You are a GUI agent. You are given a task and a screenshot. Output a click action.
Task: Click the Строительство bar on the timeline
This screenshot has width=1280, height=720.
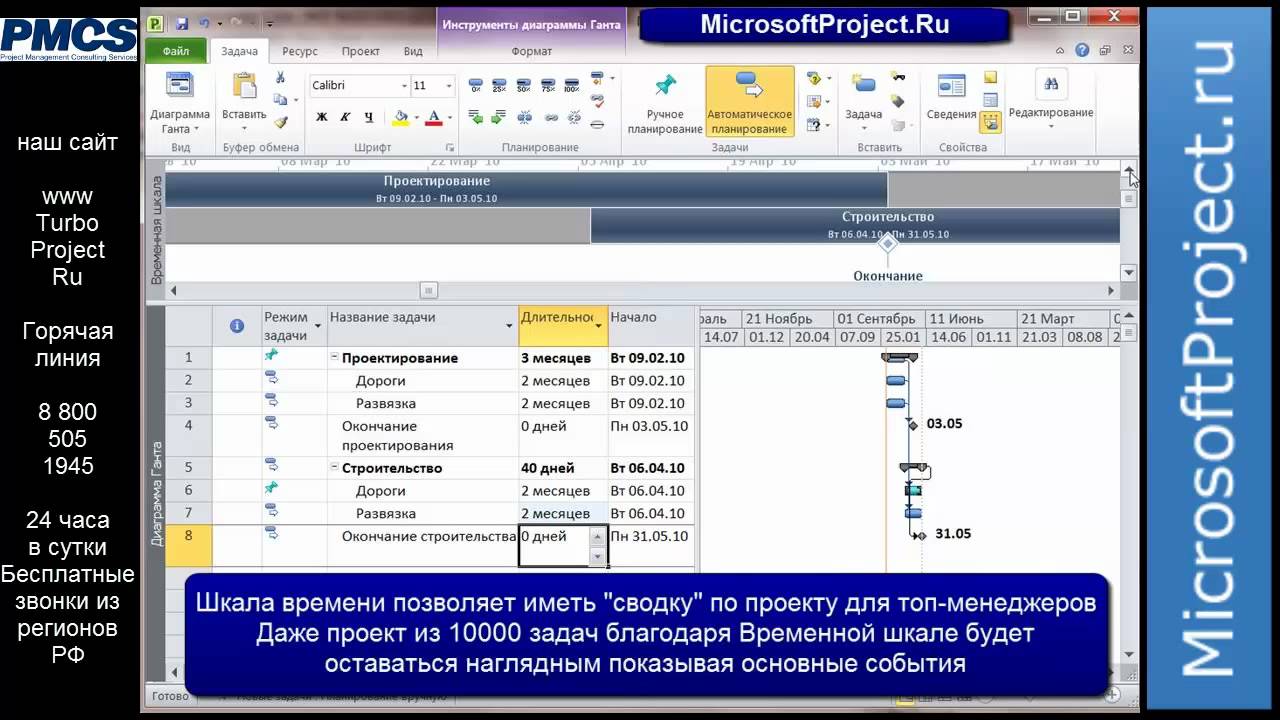tap(855, 225)
